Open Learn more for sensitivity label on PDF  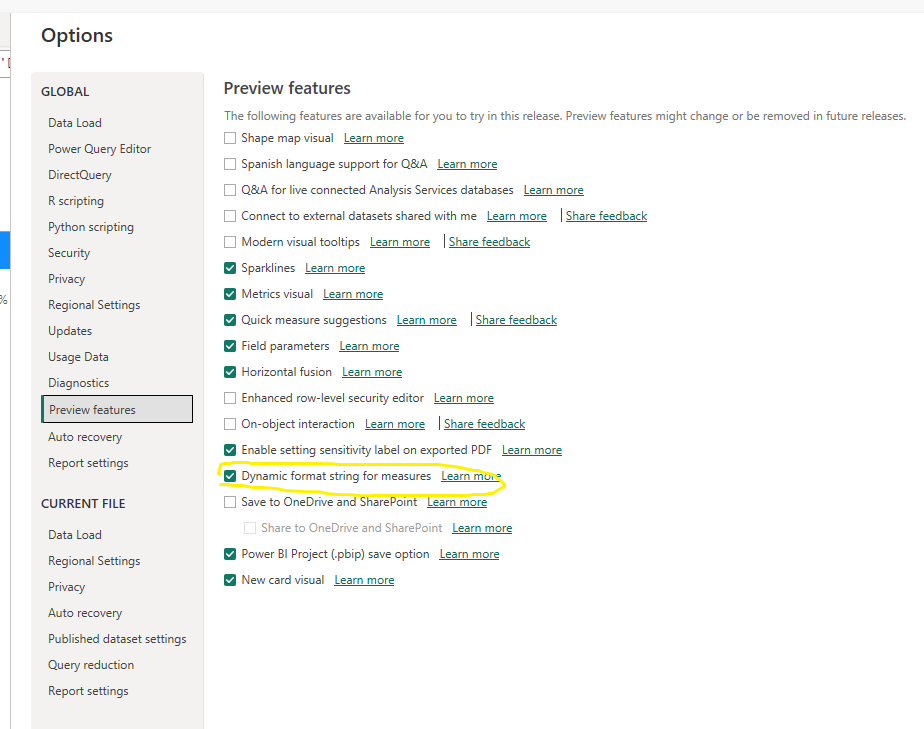click(532, 450)
